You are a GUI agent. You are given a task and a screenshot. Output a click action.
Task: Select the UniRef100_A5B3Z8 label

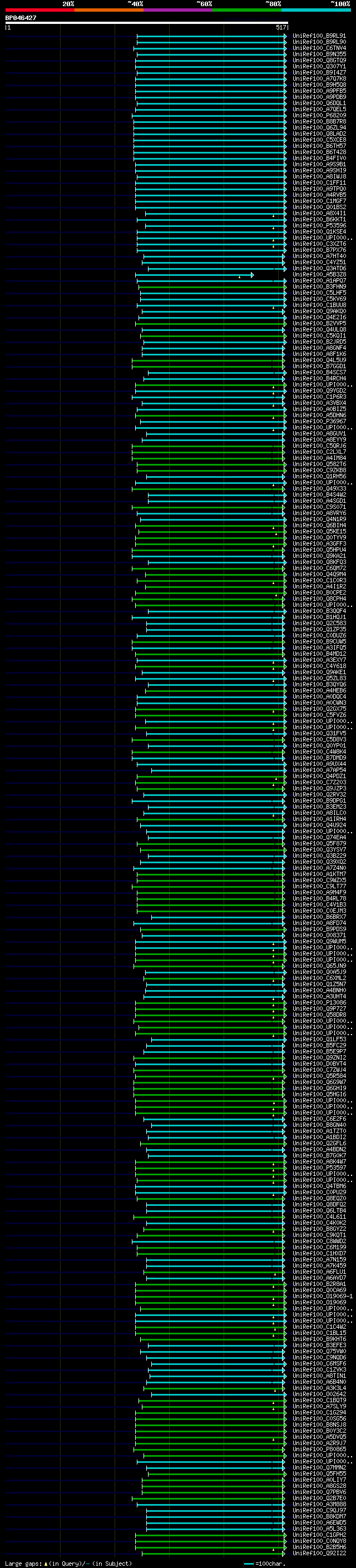point(319,275)
